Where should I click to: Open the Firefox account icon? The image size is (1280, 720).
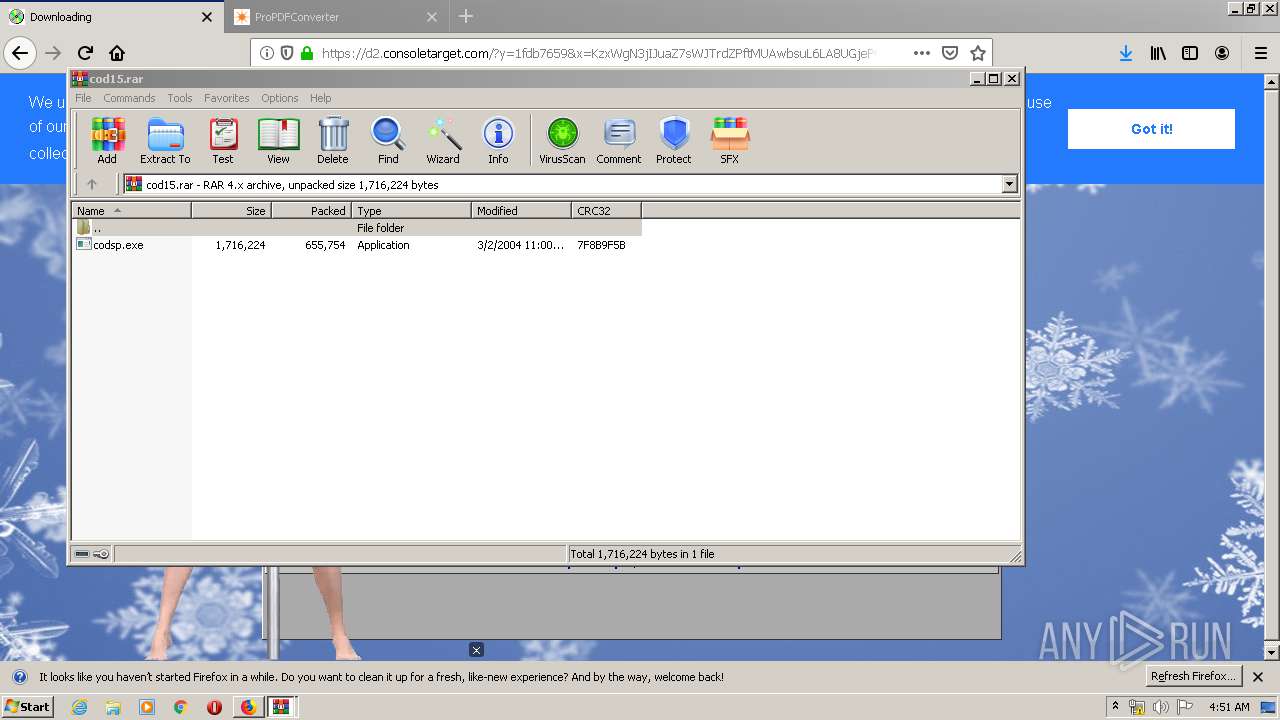[x=1222, y=53]
